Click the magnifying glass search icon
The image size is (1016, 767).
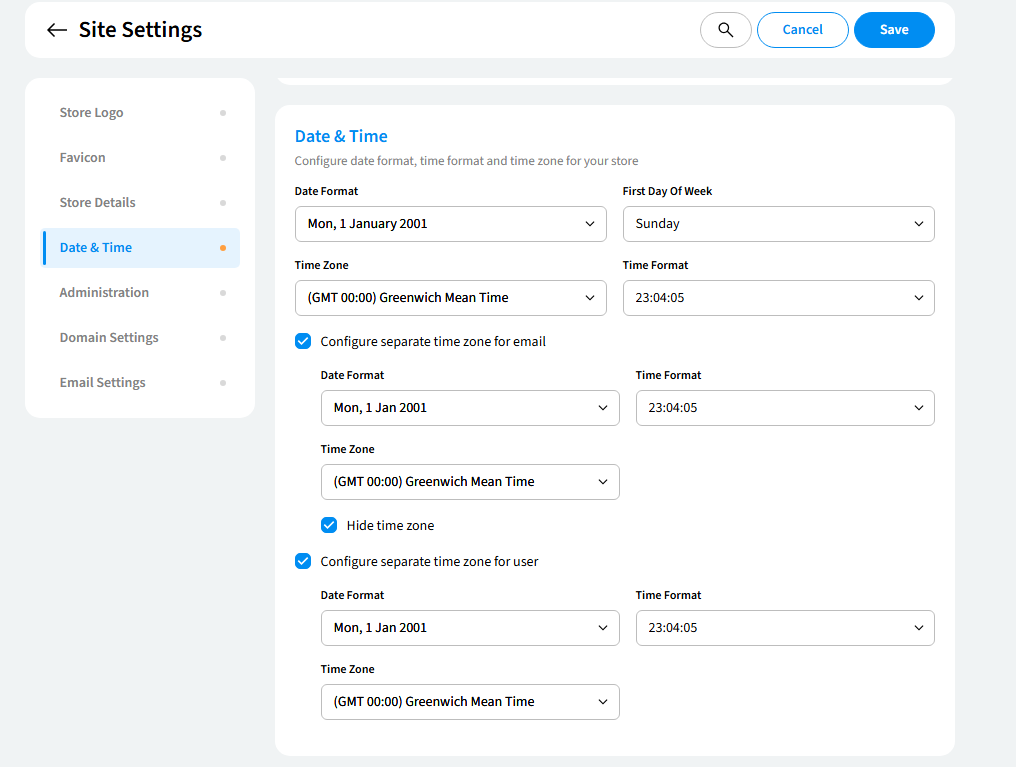(725, 30)
